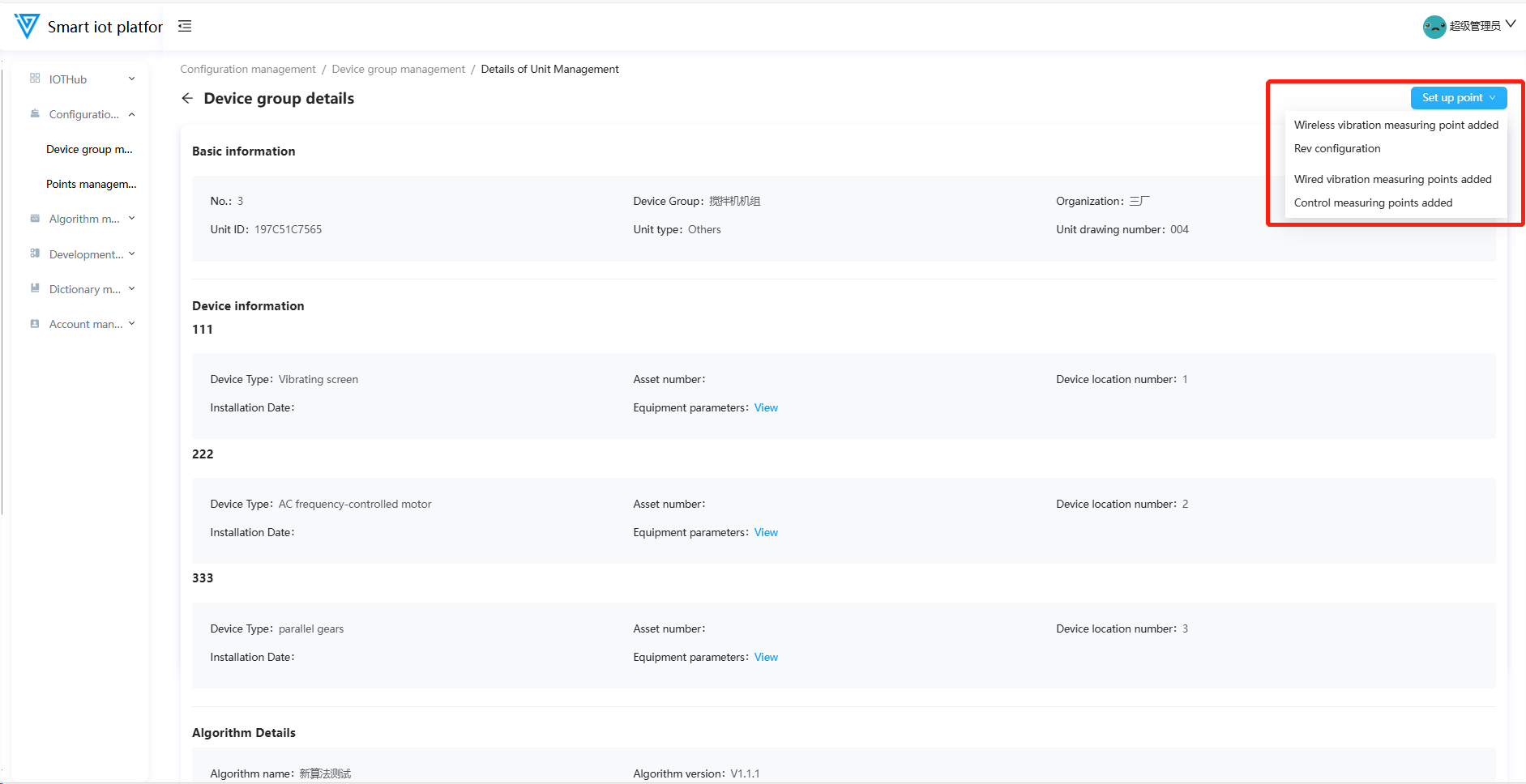
Task: Click the back arrow beside Device group details
Action: coord(187,98)
